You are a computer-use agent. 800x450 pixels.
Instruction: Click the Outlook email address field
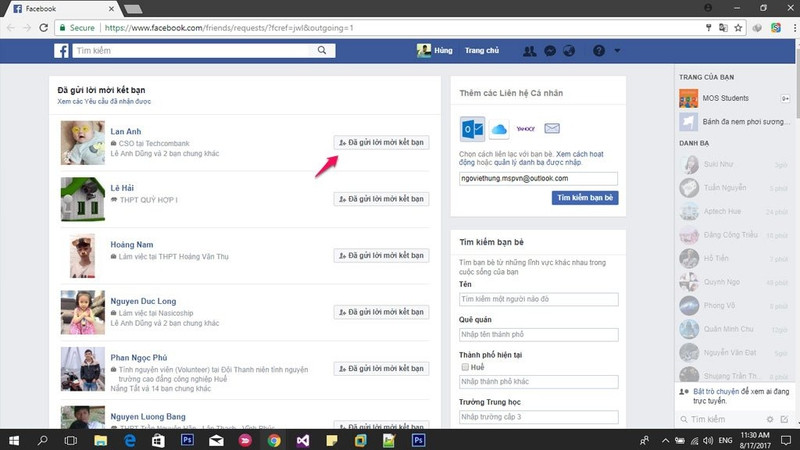pyautogui.click(x=538, y=179)
